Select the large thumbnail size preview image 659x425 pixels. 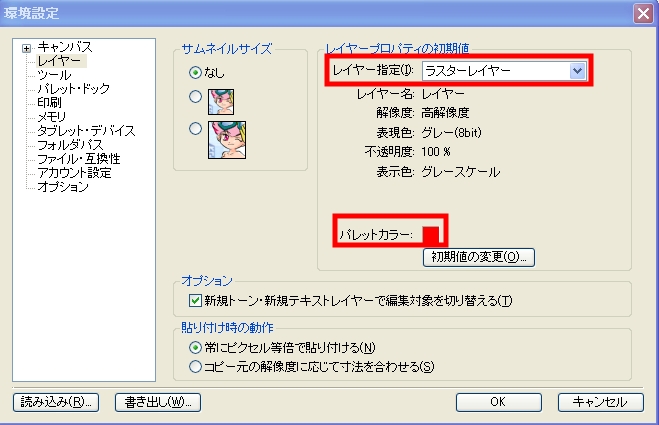pyautogui.click(x=227, y=140)
